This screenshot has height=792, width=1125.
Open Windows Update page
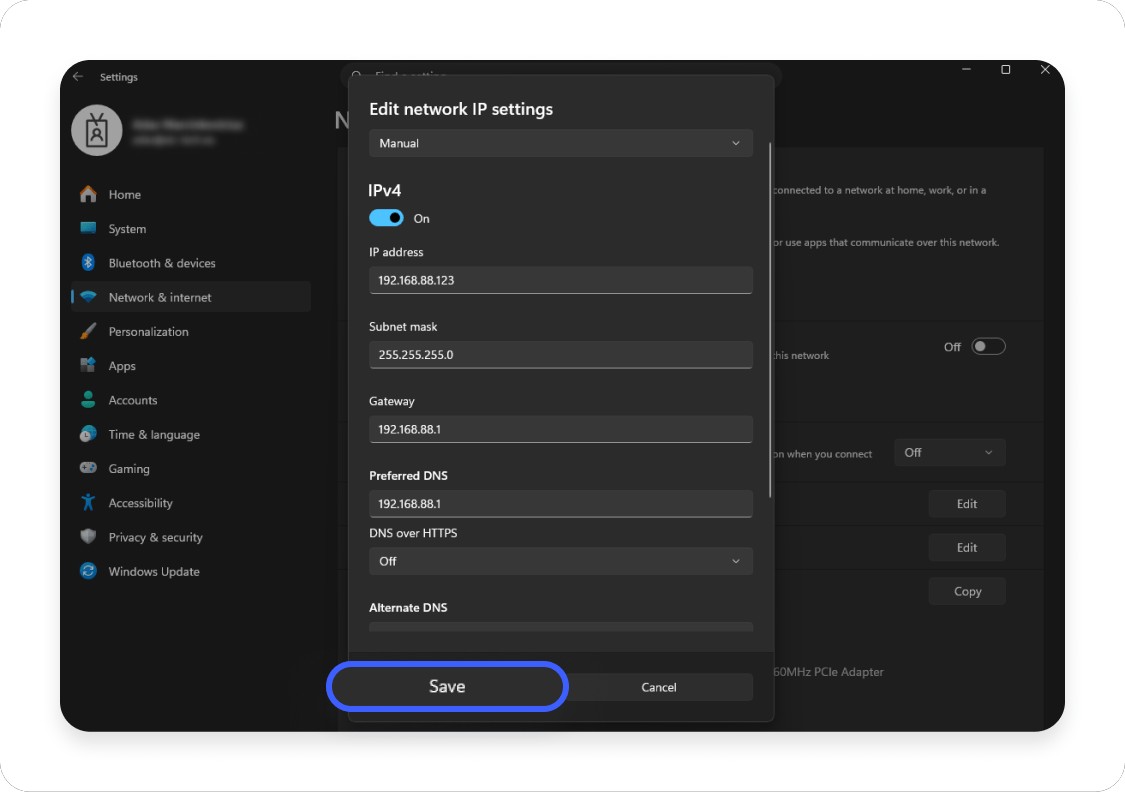pos(191,572)
